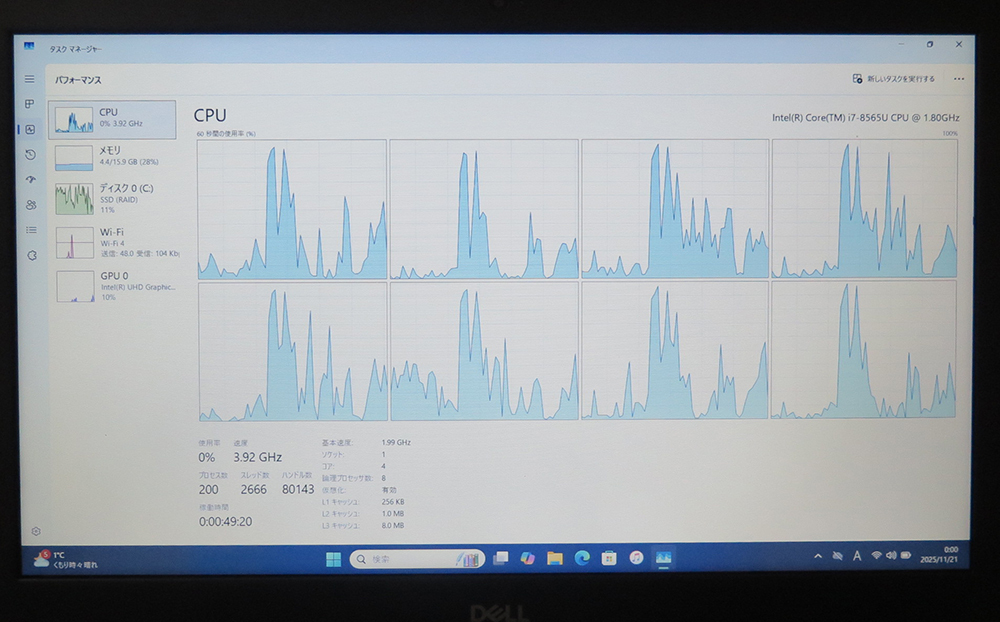Open Microsoft Store from the taskbar

[x=609, y=558]
